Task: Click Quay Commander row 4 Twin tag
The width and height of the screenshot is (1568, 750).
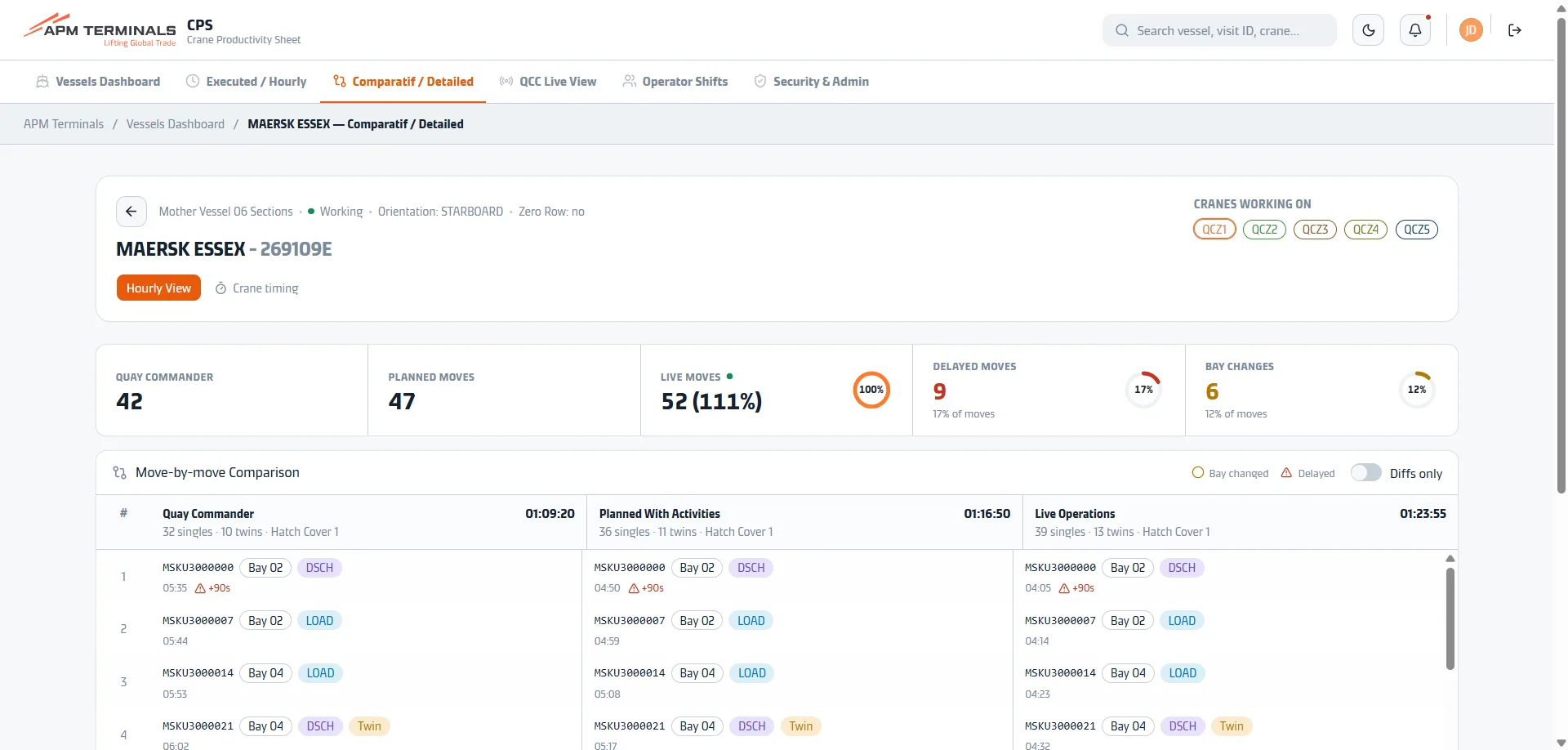Action: [x=369, y=726]
